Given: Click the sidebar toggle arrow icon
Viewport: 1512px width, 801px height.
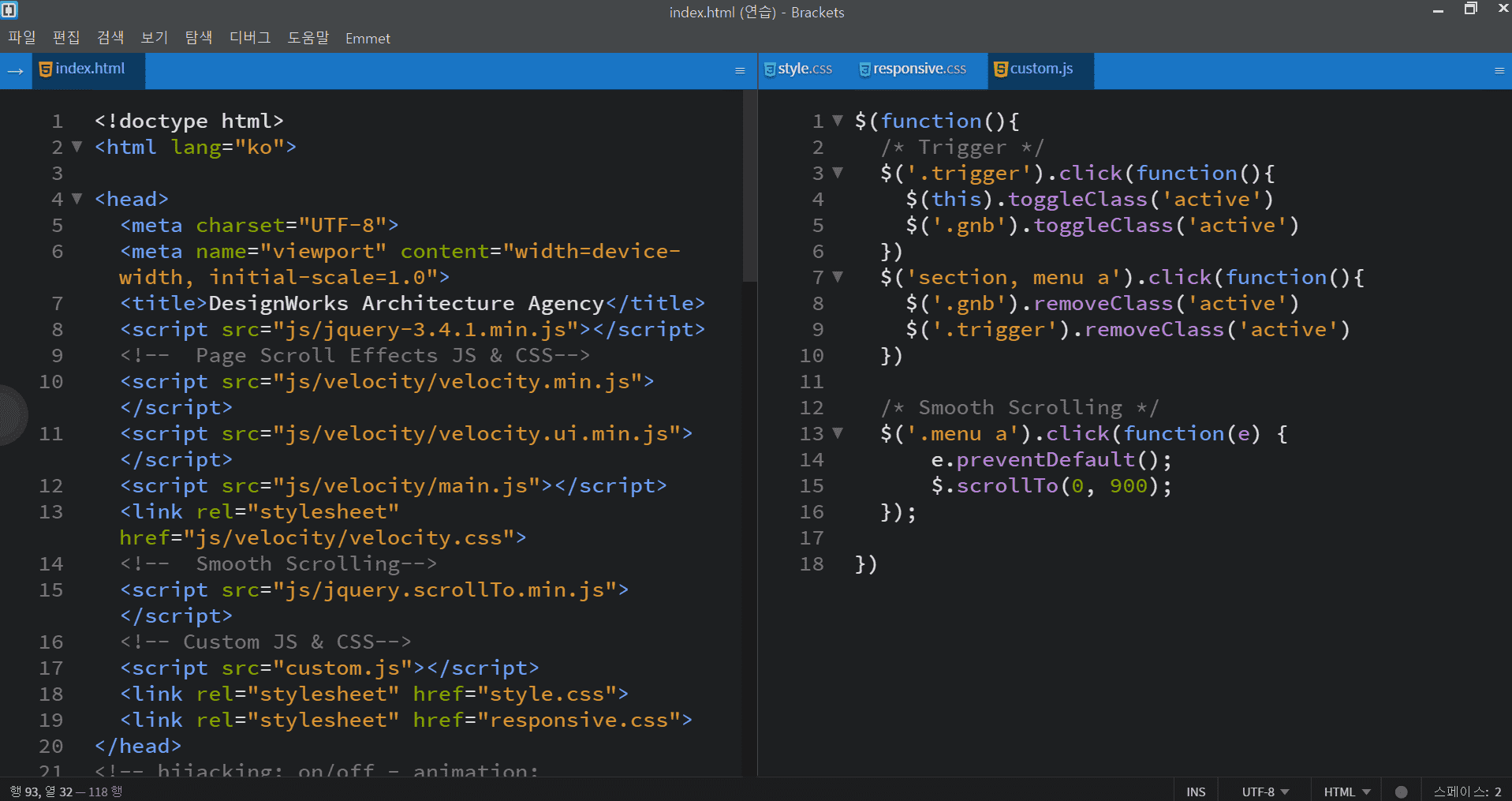Looking at the screenshot, I should pyautogui.click(x=15, y=71).
